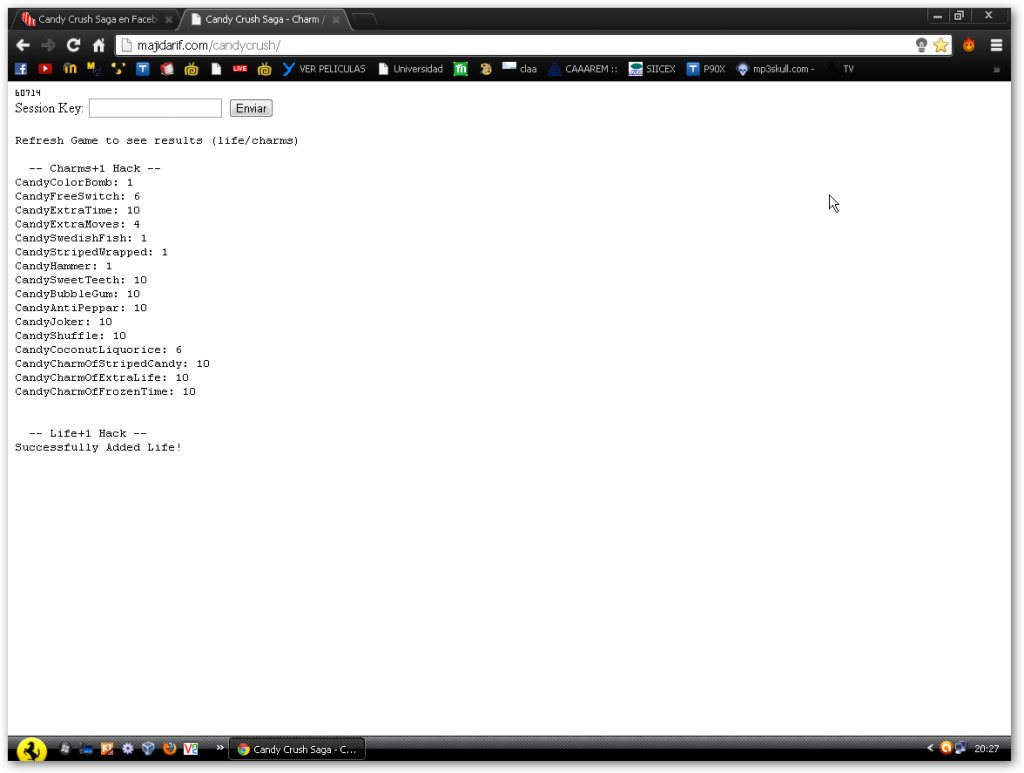Open the P90X bookmark
Viewport: 1024px width, 773px height.
click(705, 69)
